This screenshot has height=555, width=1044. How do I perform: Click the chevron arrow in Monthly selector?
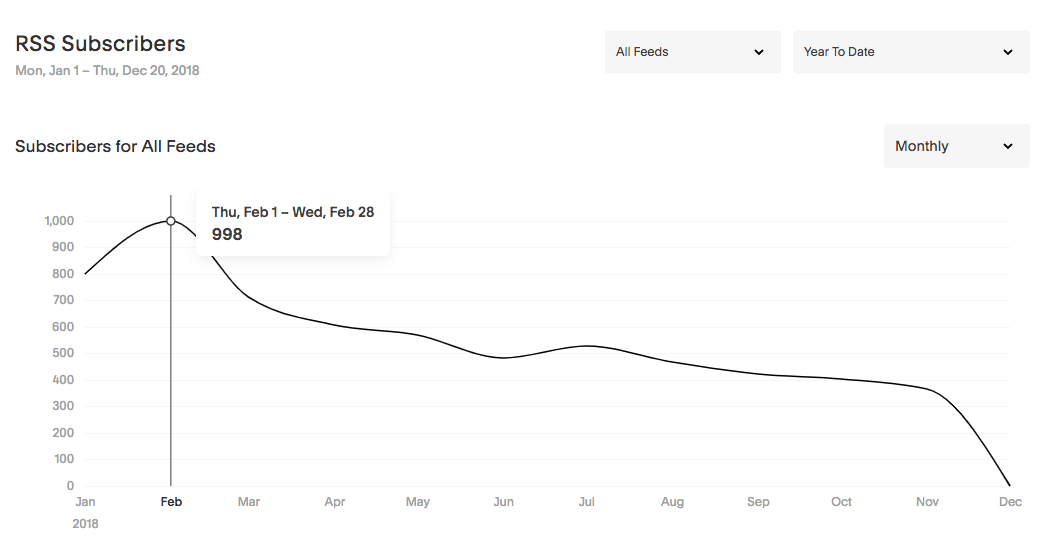(x=1008, y=146)
